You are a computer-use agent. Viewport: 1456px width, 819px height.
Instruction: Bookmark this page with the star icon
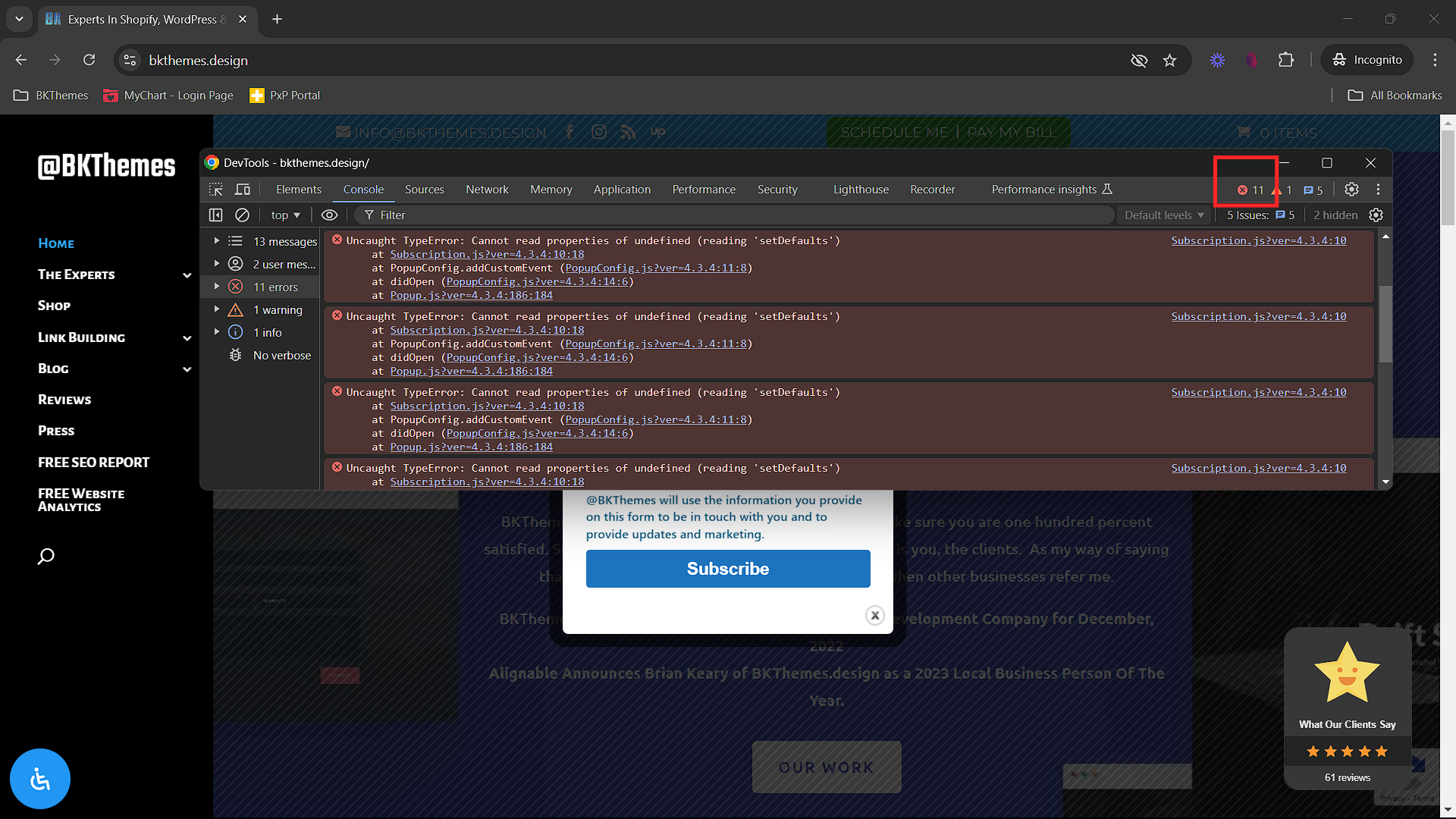pos(1169,60)
